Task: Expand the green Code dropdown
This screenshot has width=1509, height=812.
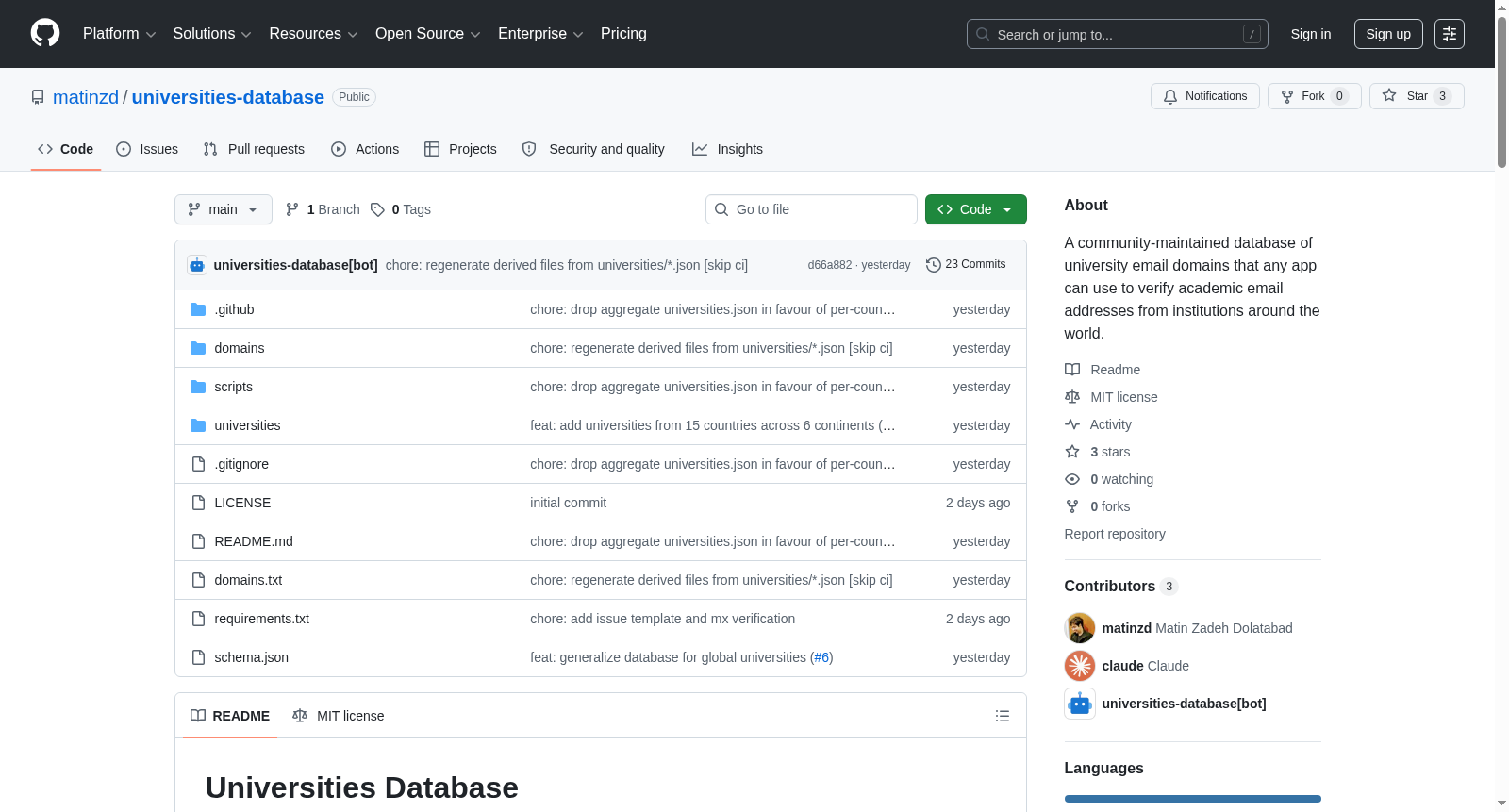Action: [976, 209]
